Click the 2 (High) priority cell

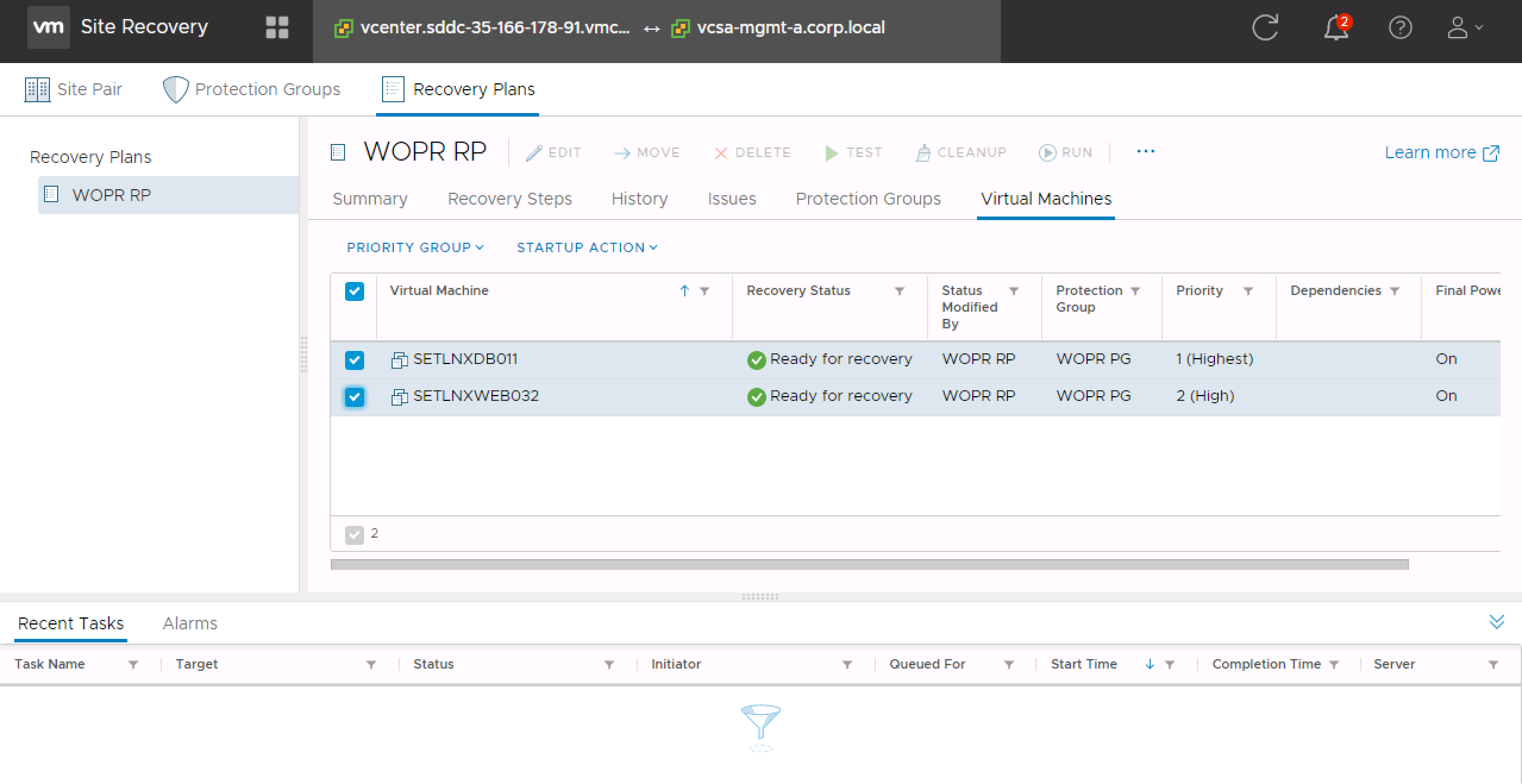[1205, 396]
